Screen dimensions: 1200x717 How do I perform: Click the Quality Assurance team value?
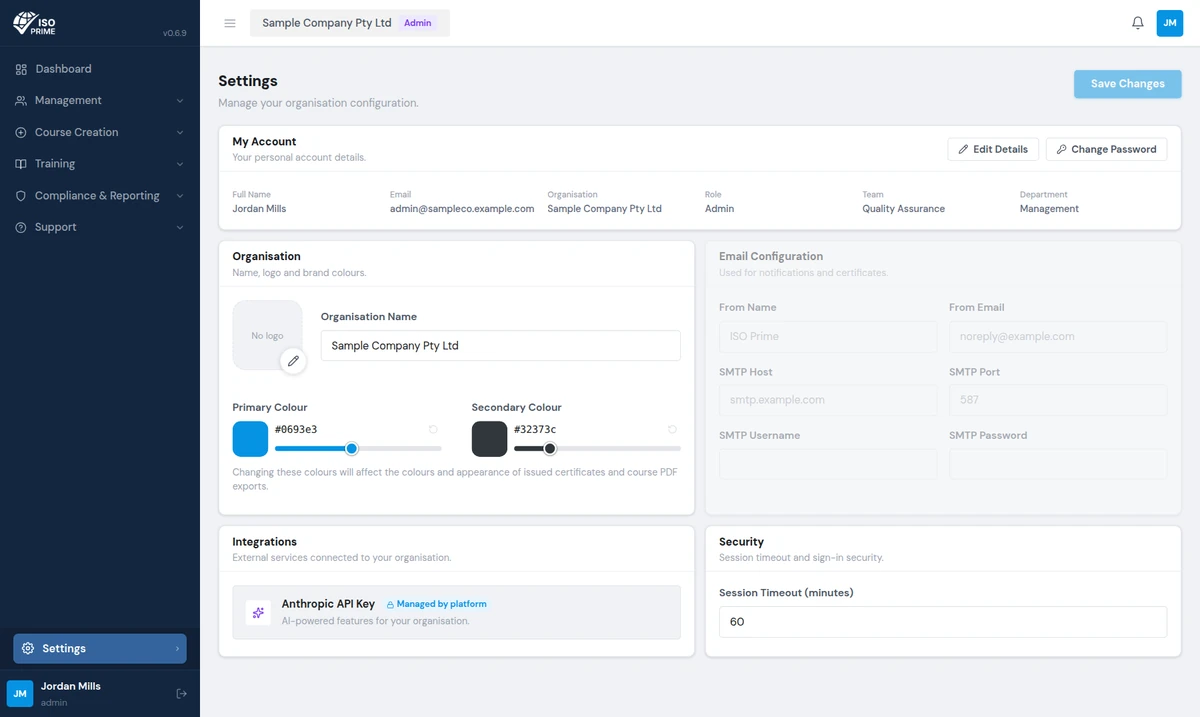(904, 209)
